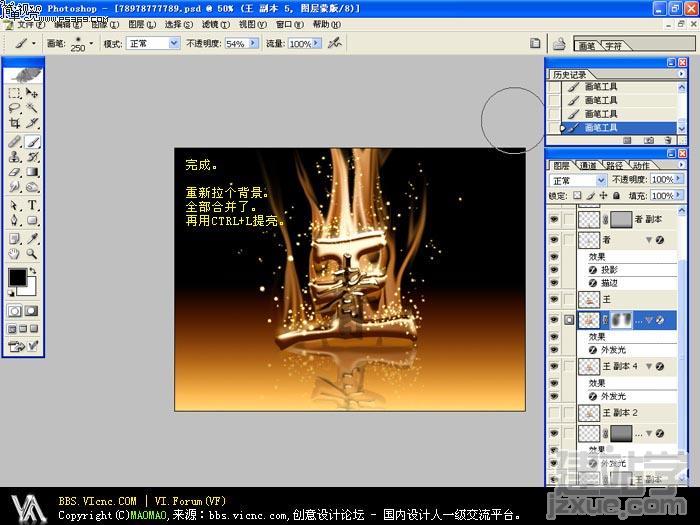Select the Sponge tool in the toolbox
The image size is (700, 525).
pyautogui.click(x=32, y=187)
